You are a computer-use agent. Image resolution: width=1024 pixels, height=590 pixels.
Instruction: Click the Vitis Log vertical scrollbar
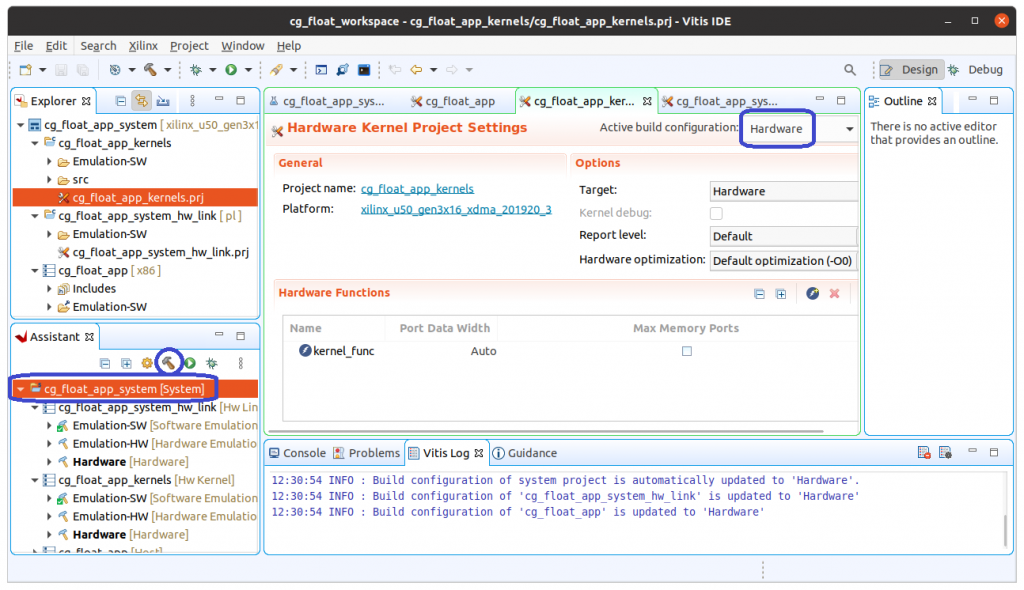[1005, 531]
